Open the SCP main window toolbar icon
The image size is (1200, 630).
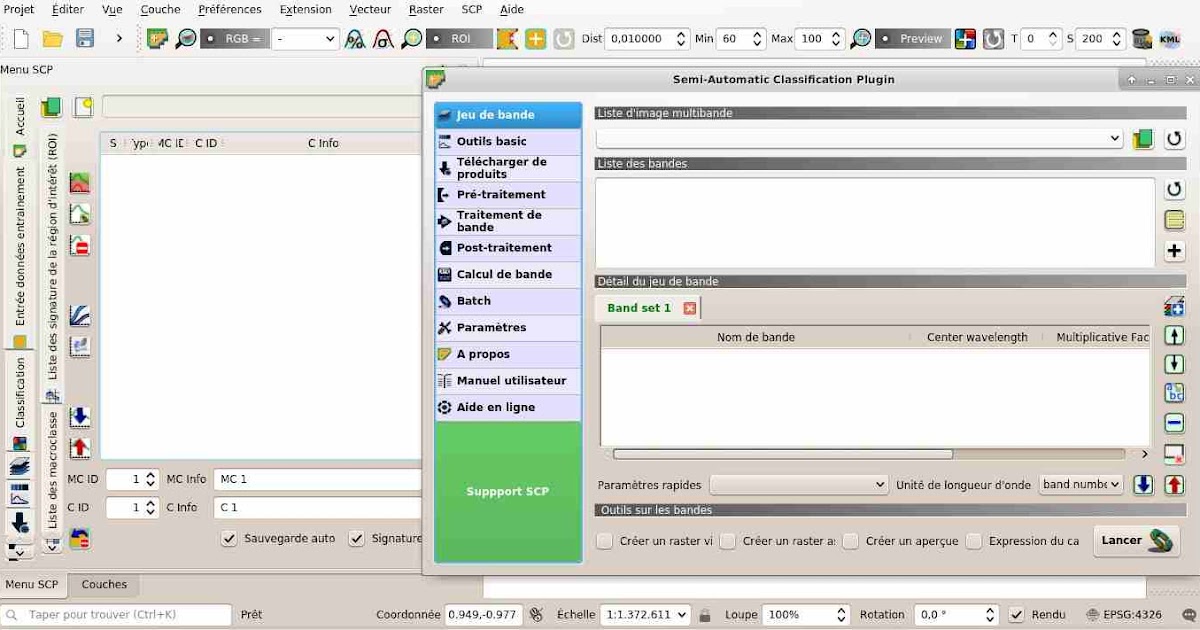157,39
